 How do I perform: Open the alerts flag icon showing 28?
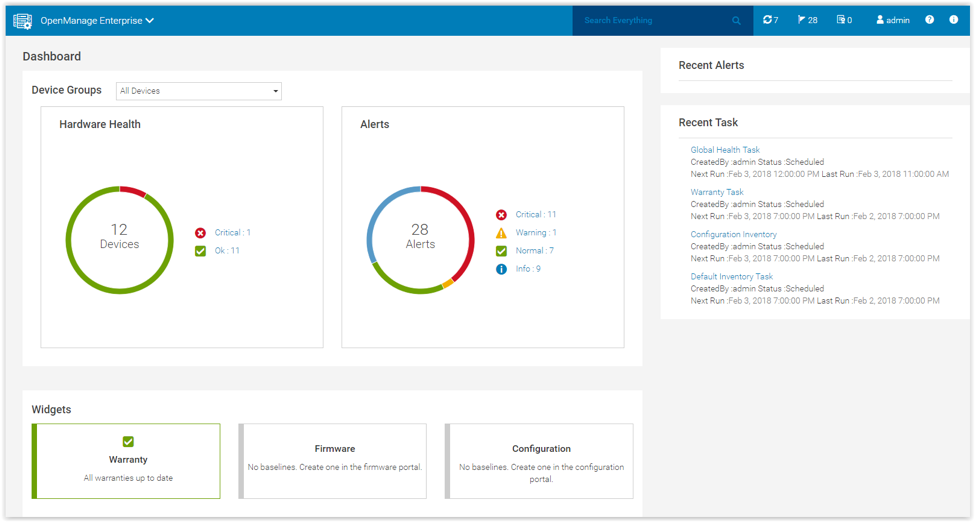coord(807,20)
